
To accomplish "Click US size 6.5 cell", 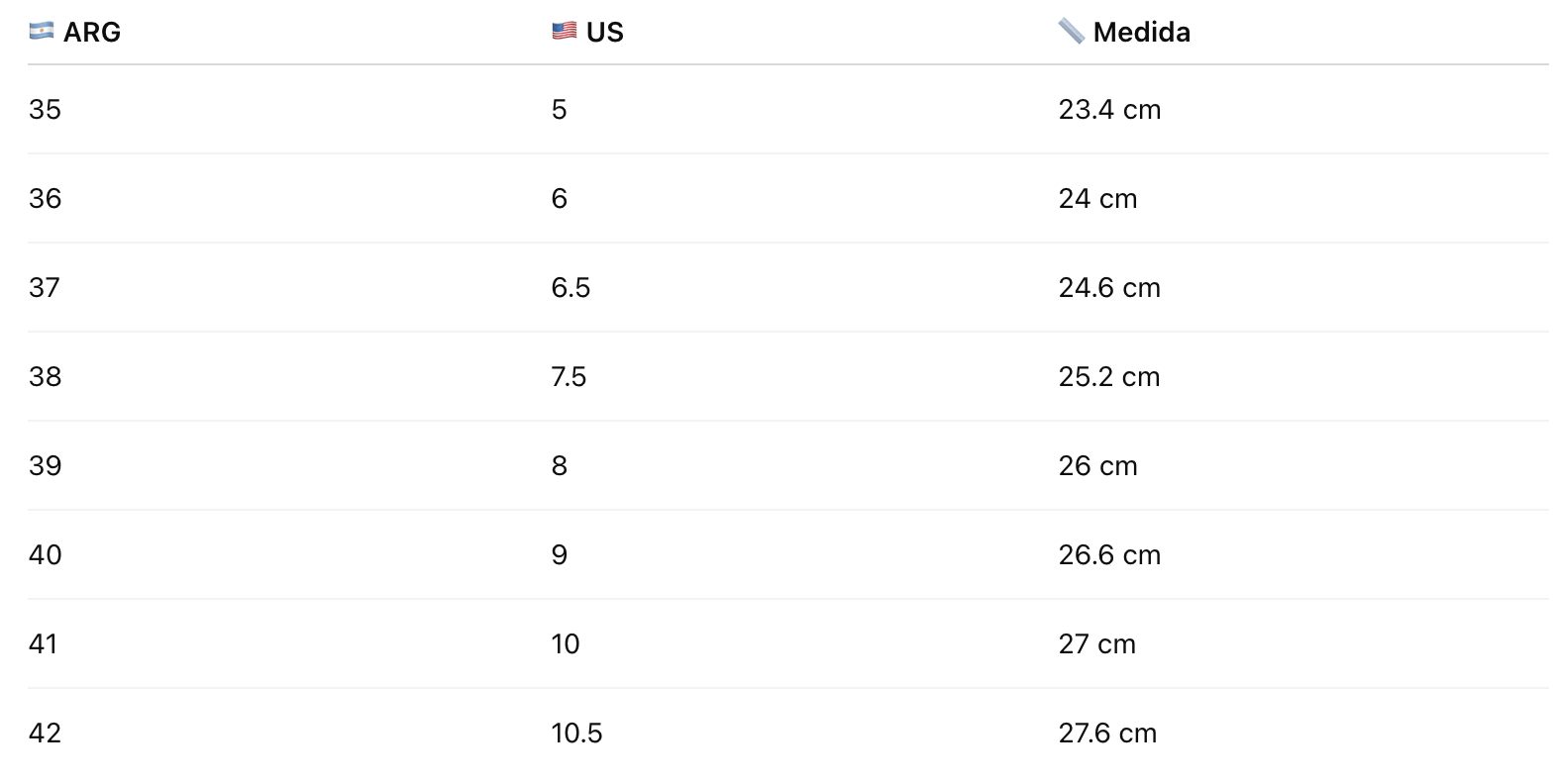I will (x=571, y=287).
